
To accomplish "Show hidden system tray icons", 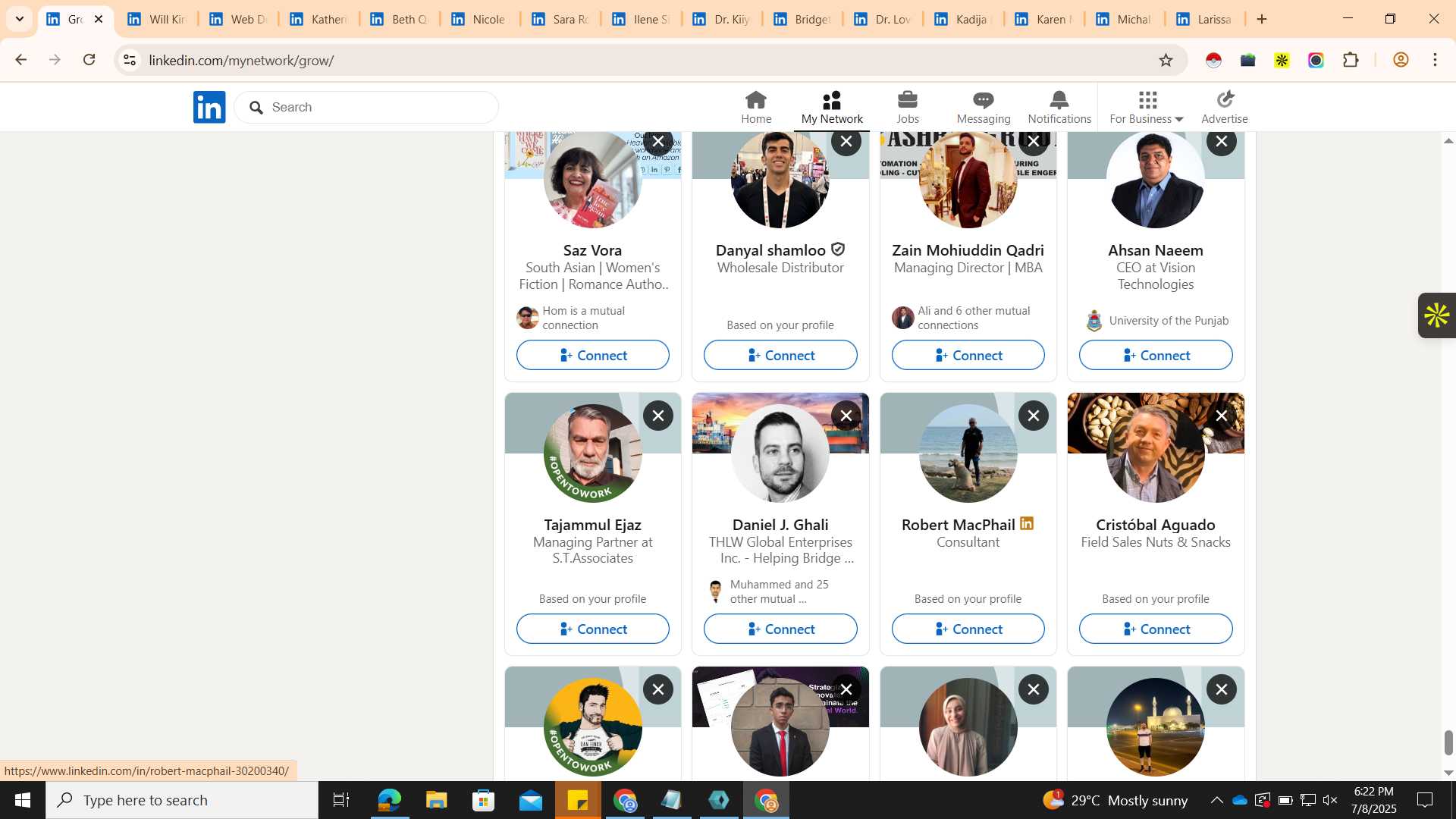I will [1216, 800].
